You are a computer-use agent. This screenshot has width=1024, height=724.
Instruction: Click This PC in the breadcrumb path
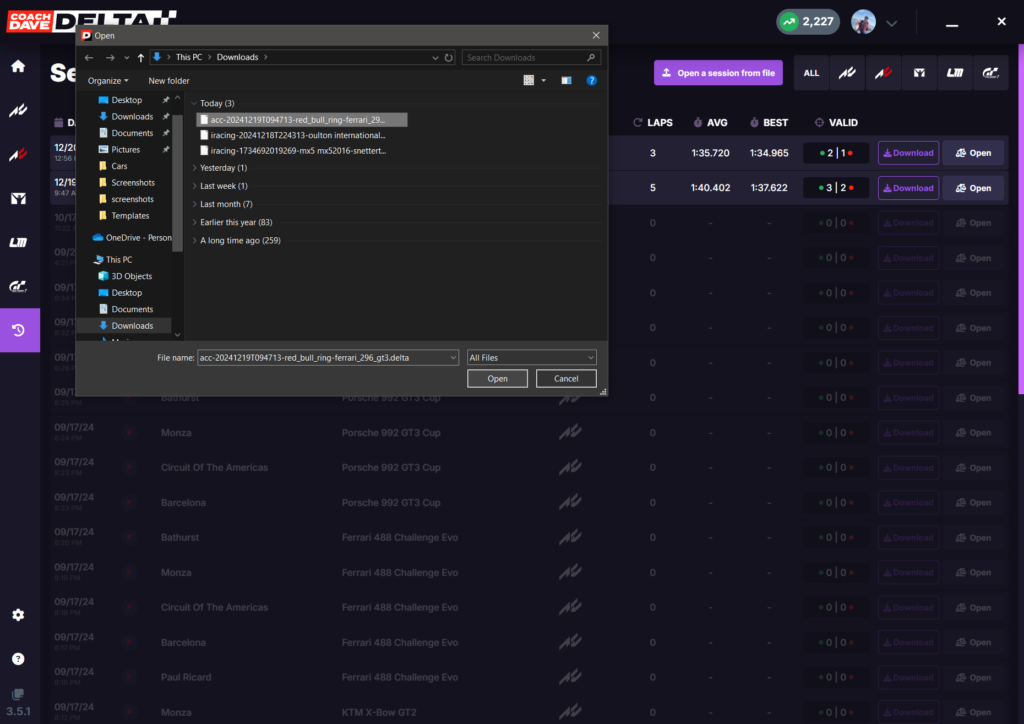pyautogui.click(x=189, y=57)
